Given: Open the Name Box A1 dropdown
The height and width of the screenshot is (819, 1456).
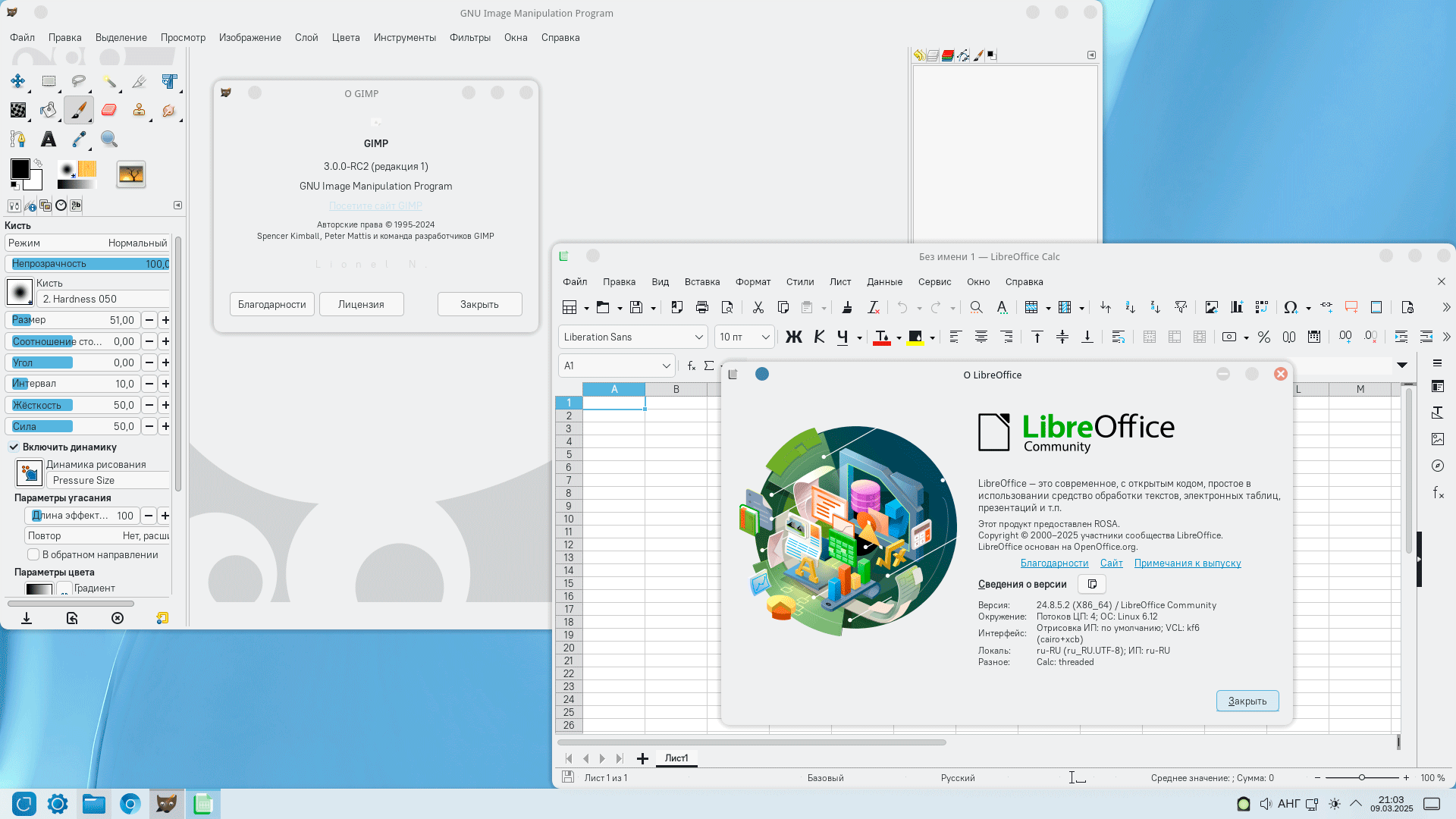Looking at the screenshot, I should tap(666, 366).
